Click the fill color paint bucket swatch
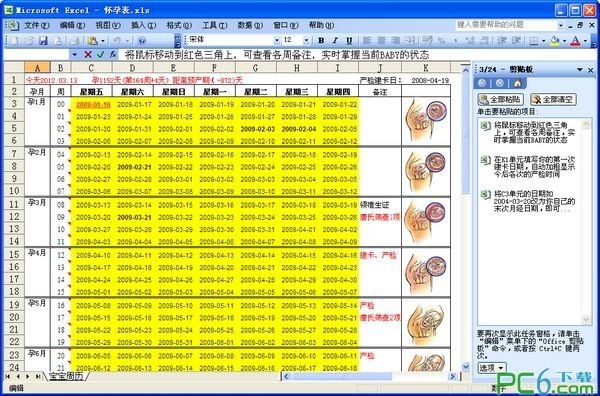The height and width of the screenshot is (396, 600). pyautogui.click(x=554, y=41)
